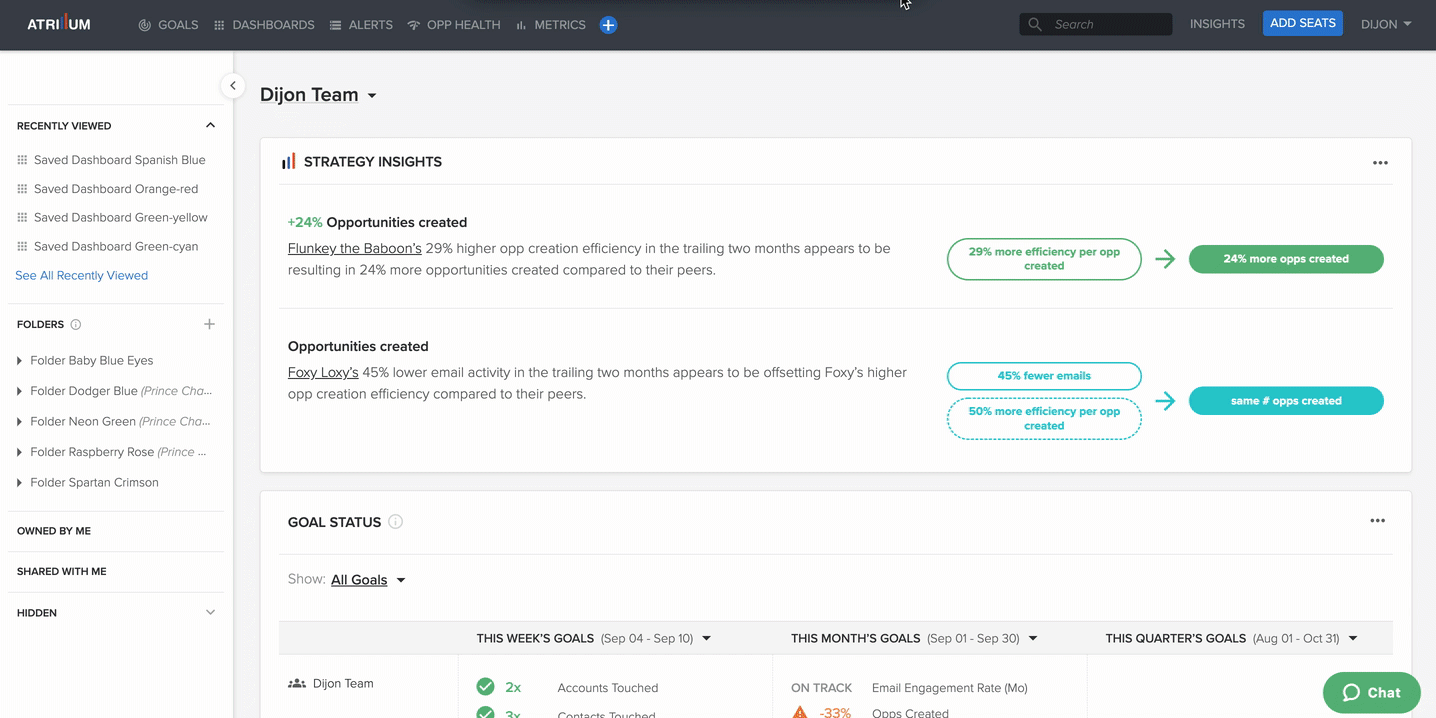Click arrow icon beside 24% more opps

pos(1164,259)
